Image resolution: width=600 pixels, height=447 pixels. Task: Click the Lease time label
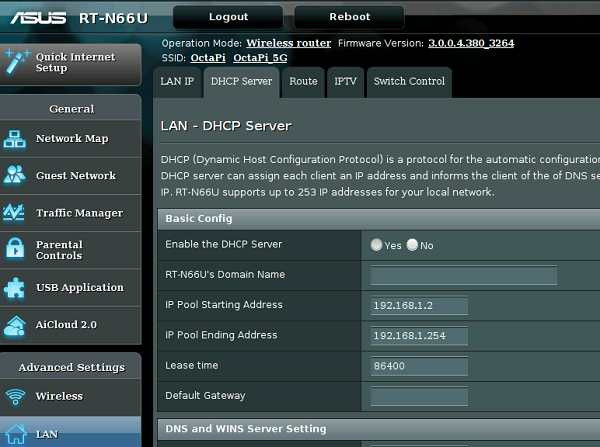tap(192, 365)
